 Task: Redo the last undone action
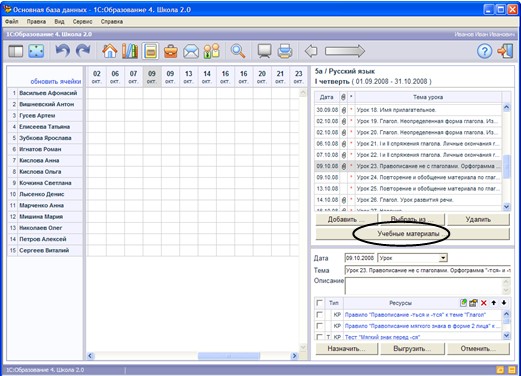(83, 51)
